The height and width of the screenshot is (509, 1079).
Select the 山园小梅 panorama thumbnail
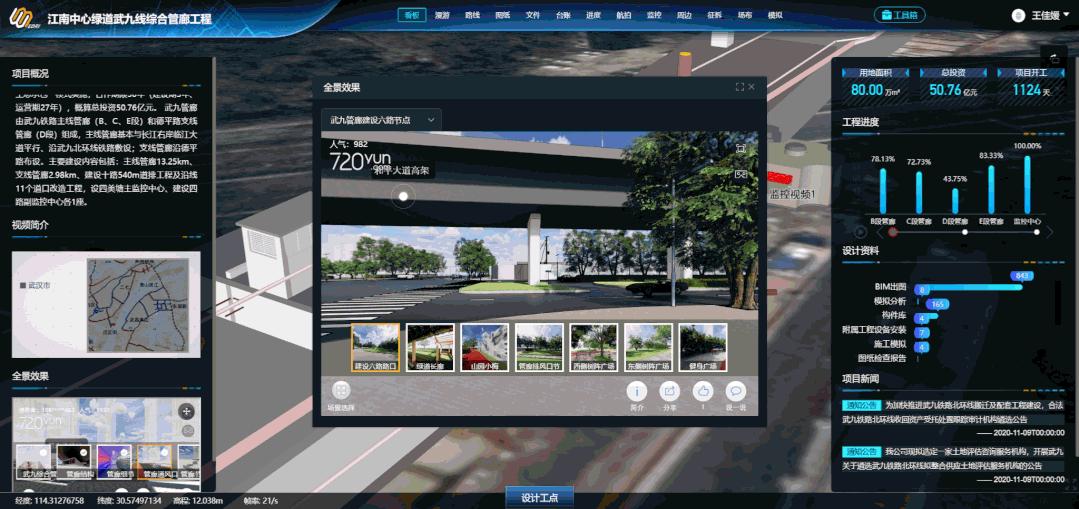(x=484, y=347)
